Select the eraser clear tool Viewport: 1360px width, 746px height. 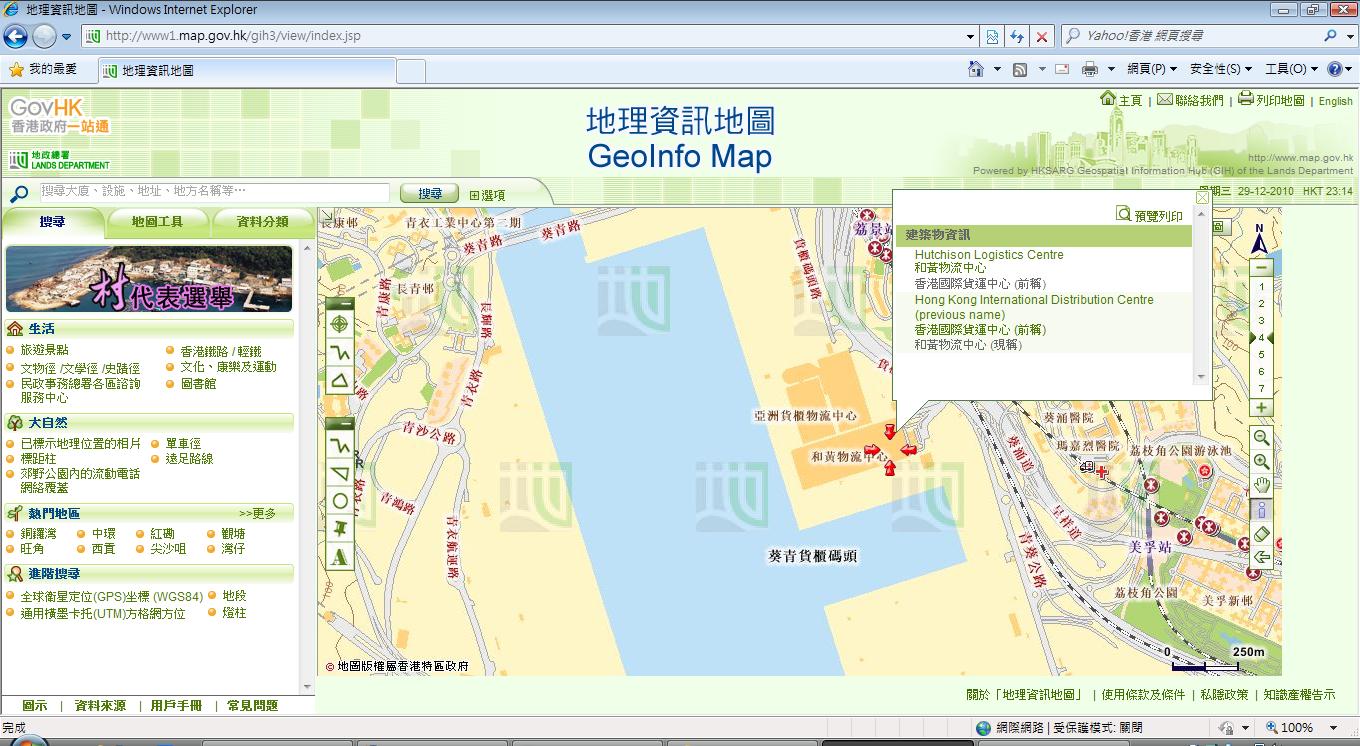tap(1262, 534)
